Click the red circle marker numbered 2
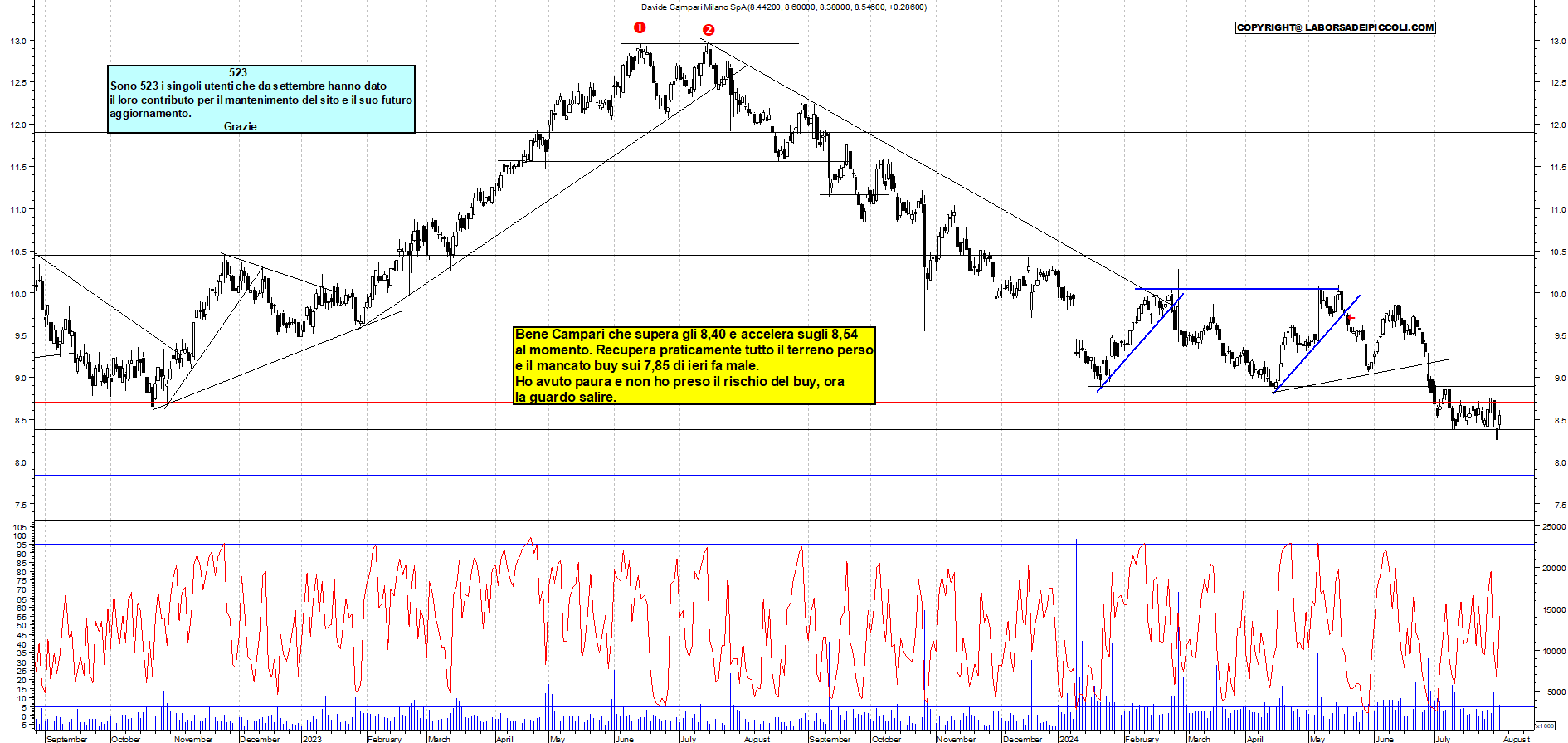 pyautogui.click(x=709, y=30)
